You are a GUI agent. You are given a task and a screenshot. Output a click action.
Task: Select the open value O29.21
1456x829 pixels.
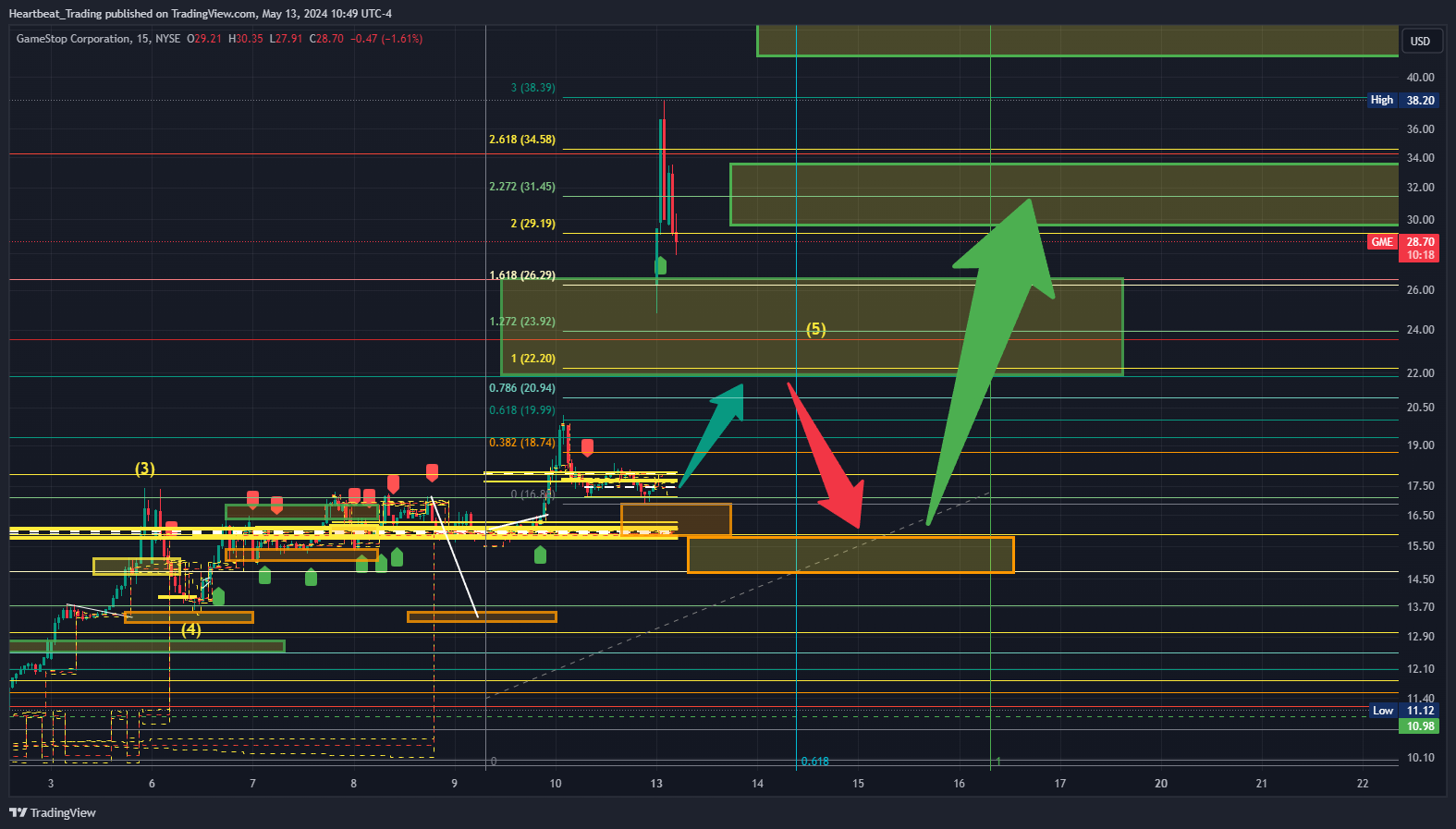(x=204, y=39)
